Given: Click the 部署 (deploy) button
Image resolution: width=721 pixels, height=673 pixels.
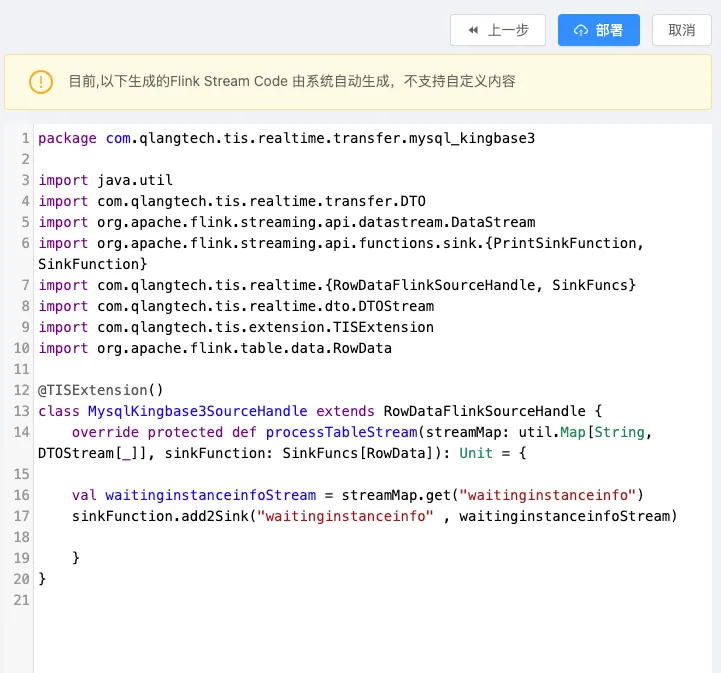Looking at the screenshot, I should [598, 30].
